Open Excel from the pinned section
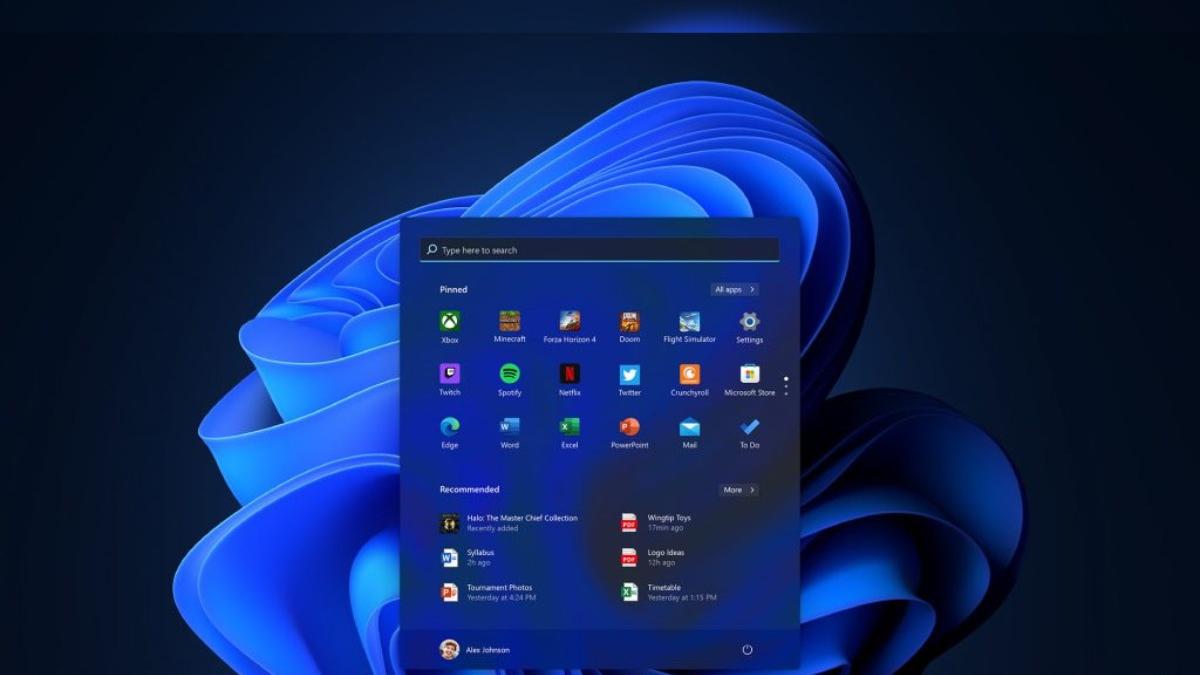The height and width of the screenshot is (675, 1200). pyautogui.click(x=569, y=427)
